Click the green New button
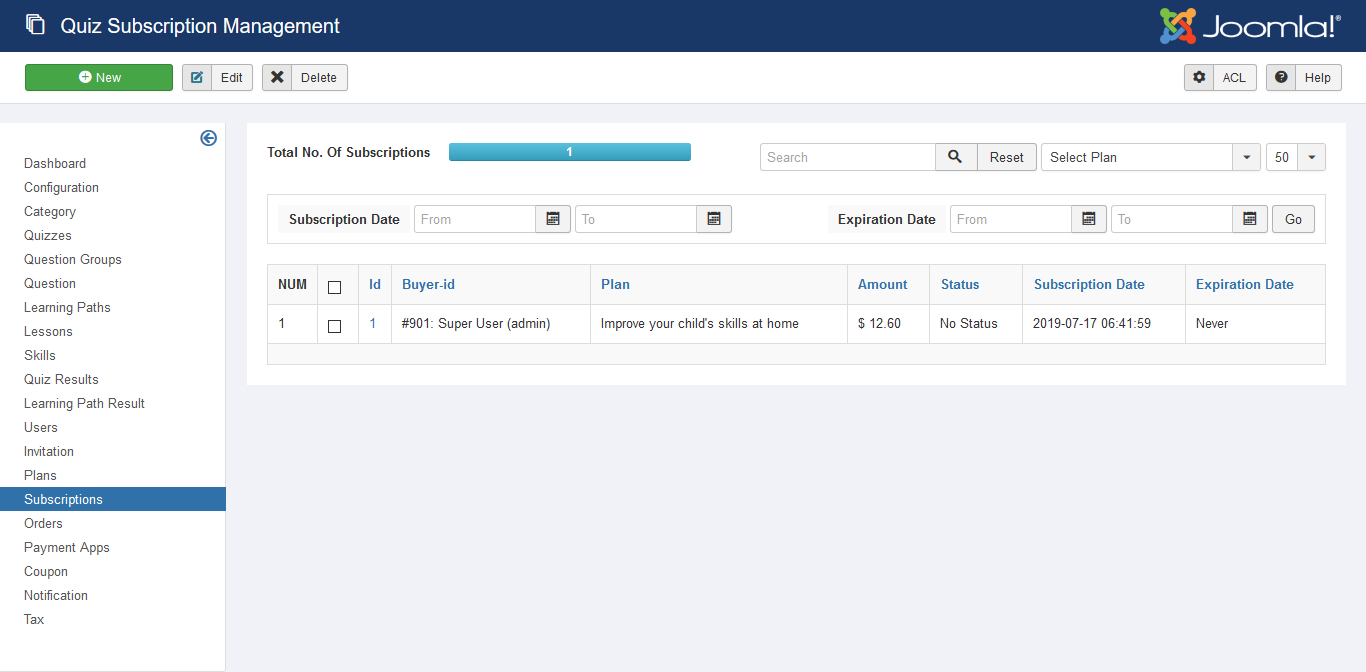The width and height of the screenshot is (1366, 672). point(99,78)
